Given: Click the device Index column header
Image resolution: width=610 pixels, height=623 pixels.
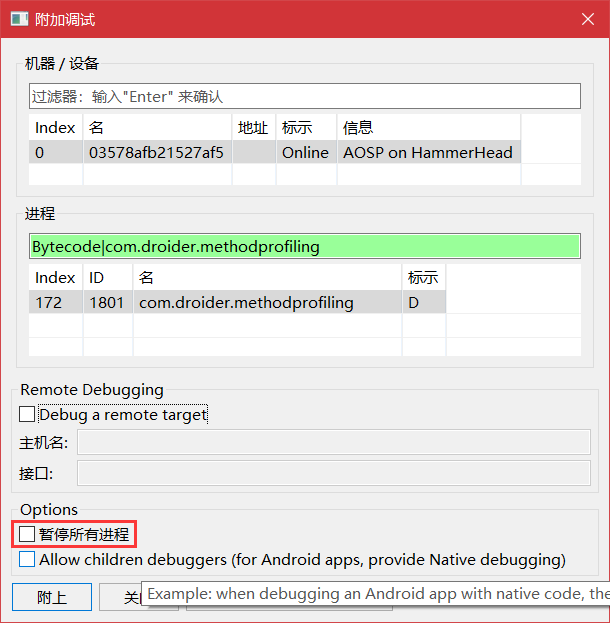Looking at the screenshot, I should [x=55, y=128].
